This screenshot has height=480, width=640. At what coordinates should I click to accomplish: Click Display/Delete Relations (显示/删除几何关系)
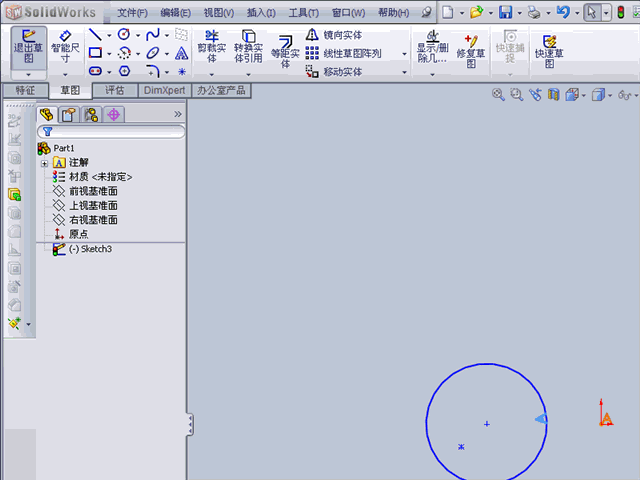(432, 47)
